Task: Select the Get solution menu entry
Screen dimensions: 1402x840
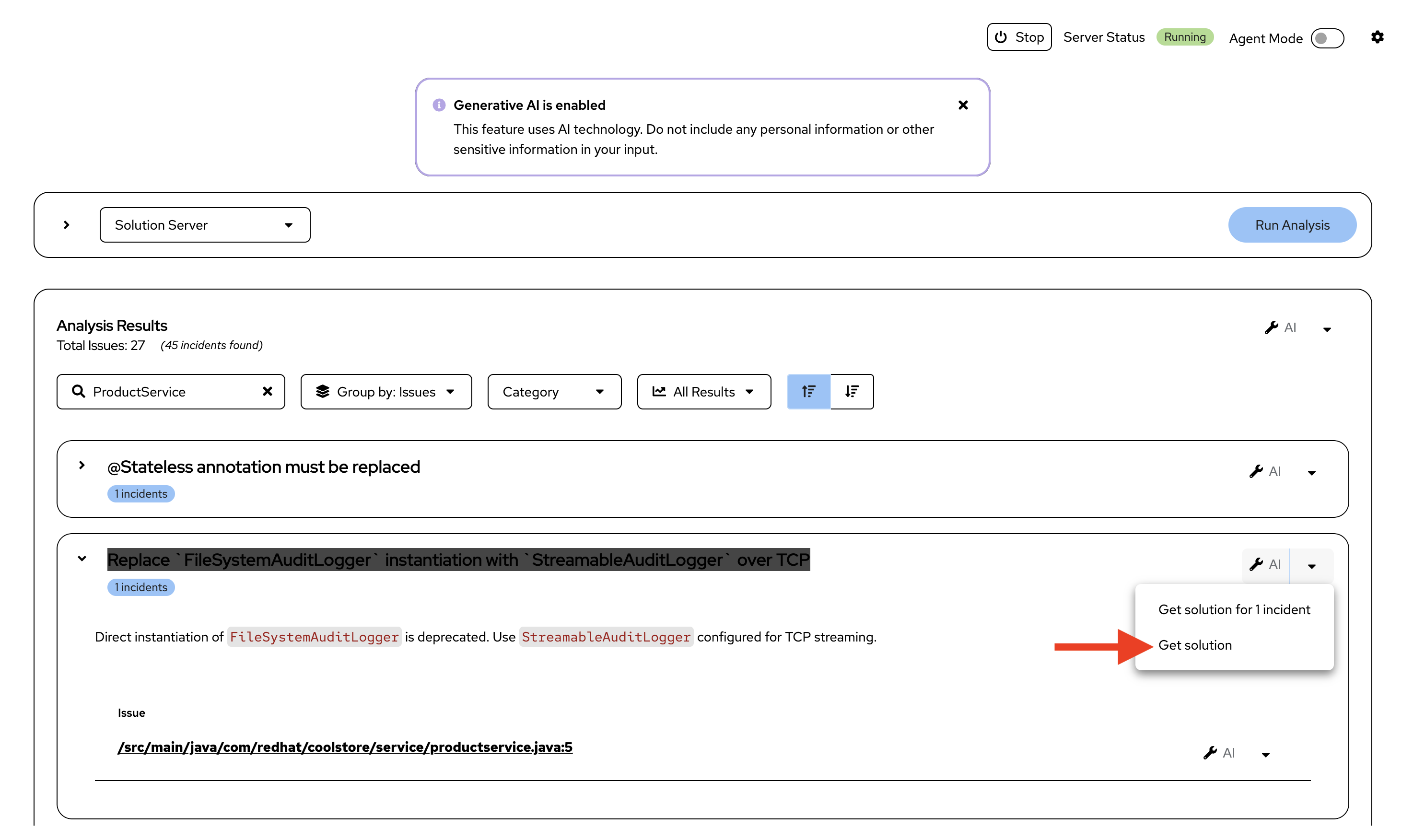Action: pos(1194,645)
